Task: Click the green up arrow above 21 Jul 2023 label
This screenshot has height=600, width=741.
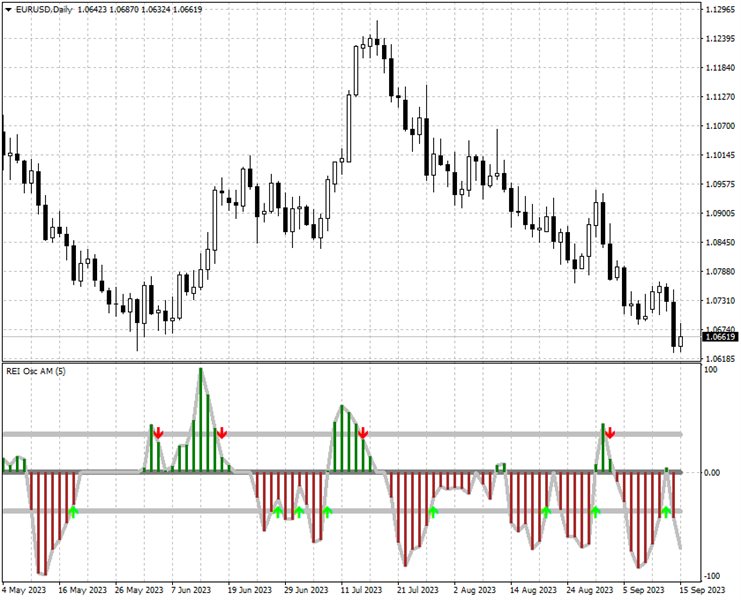Action: [433, 512]
